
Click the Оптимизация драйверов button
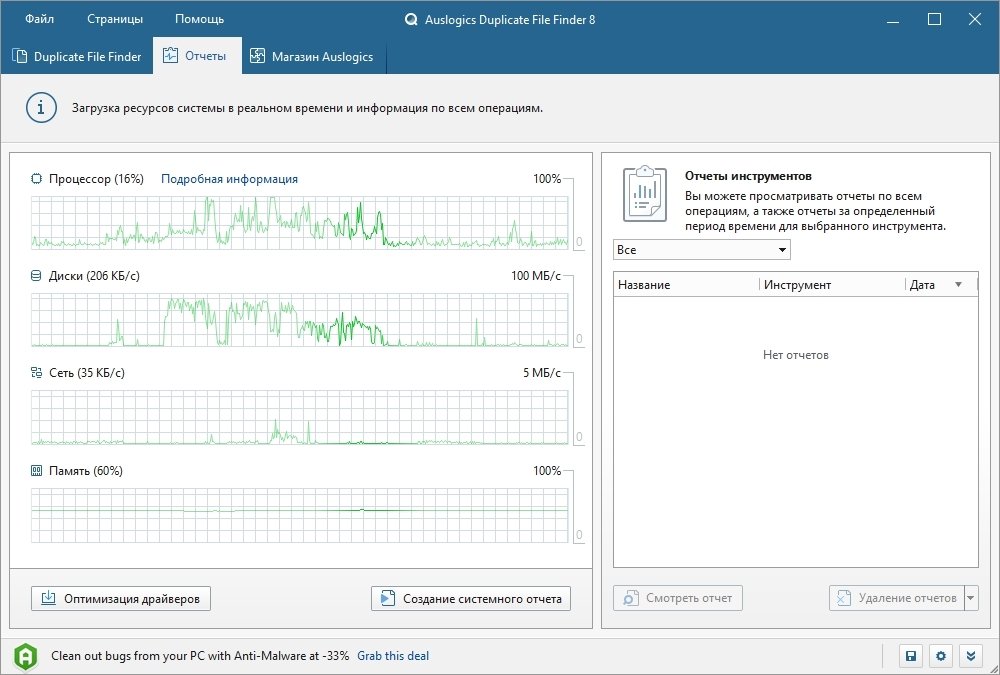(x=121, y=599)
